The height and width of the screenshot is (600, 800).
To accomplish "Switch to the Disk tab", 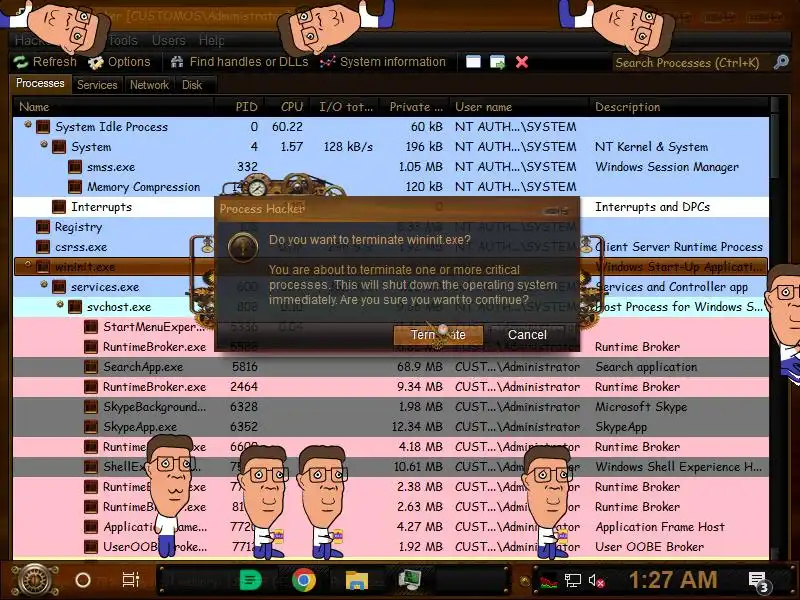I will (x=192, y=85).
